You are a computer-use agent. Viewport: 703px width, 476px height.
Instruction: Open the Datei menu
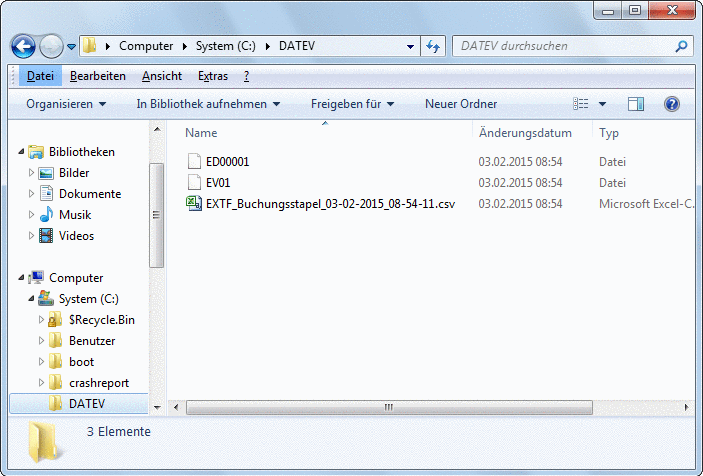(x=40, y=76)
